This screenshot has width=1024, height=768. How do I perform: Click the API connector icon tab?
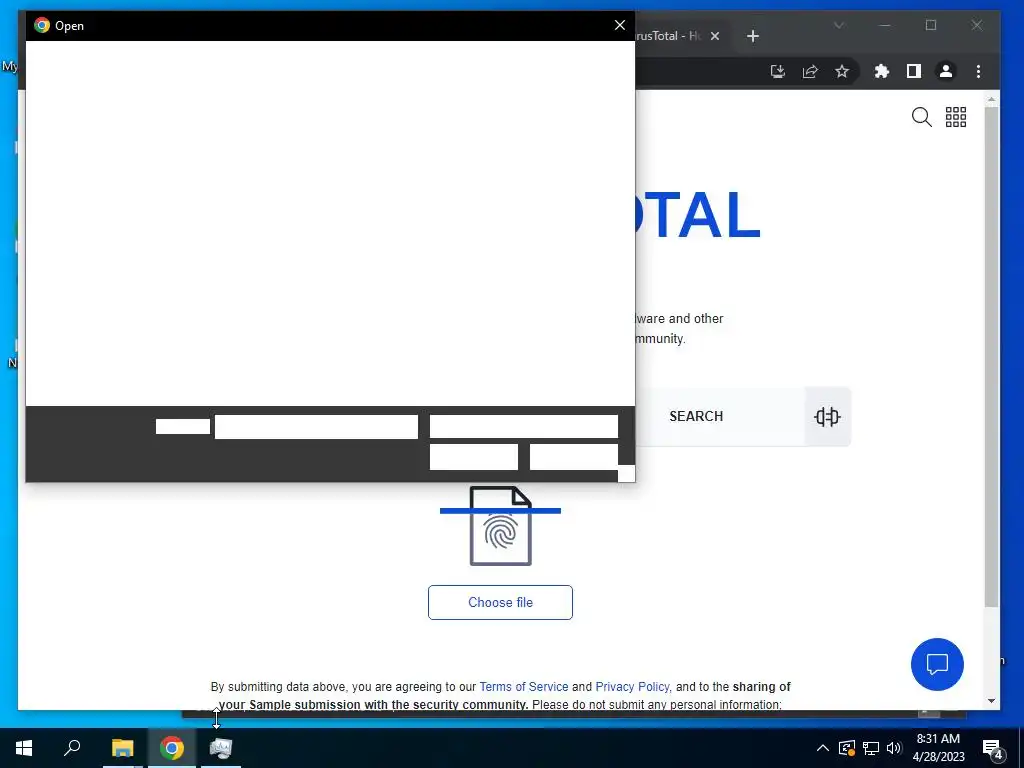(827, 417)
